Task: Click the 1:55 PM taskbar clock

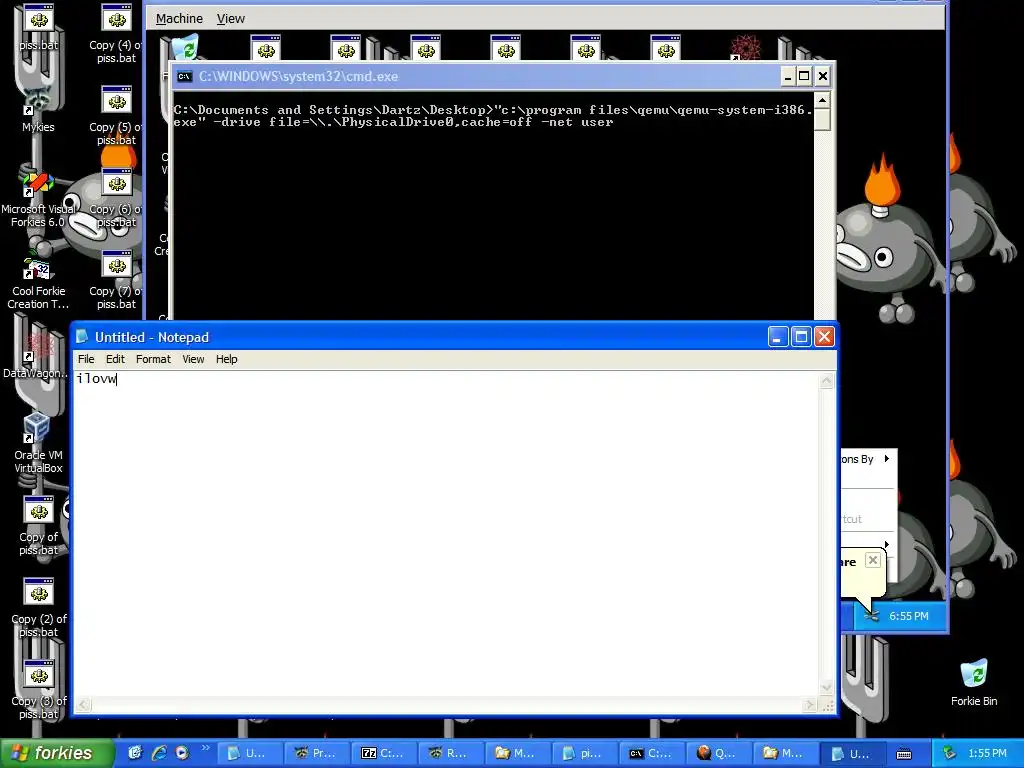Action: [987, 753]
